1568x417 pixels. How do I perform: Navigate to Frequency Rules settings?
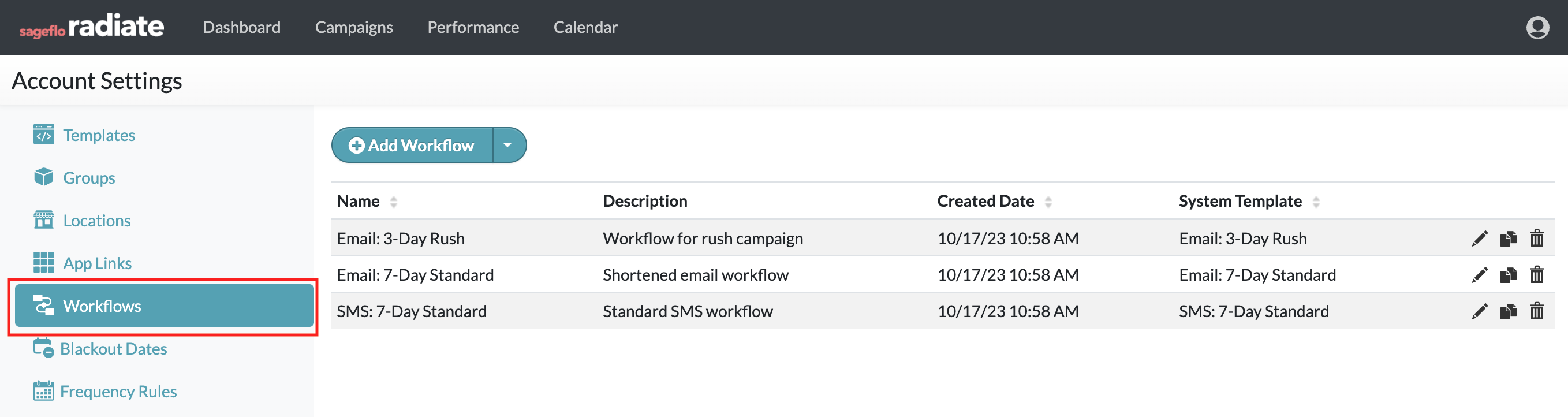(x=118, y=392)
